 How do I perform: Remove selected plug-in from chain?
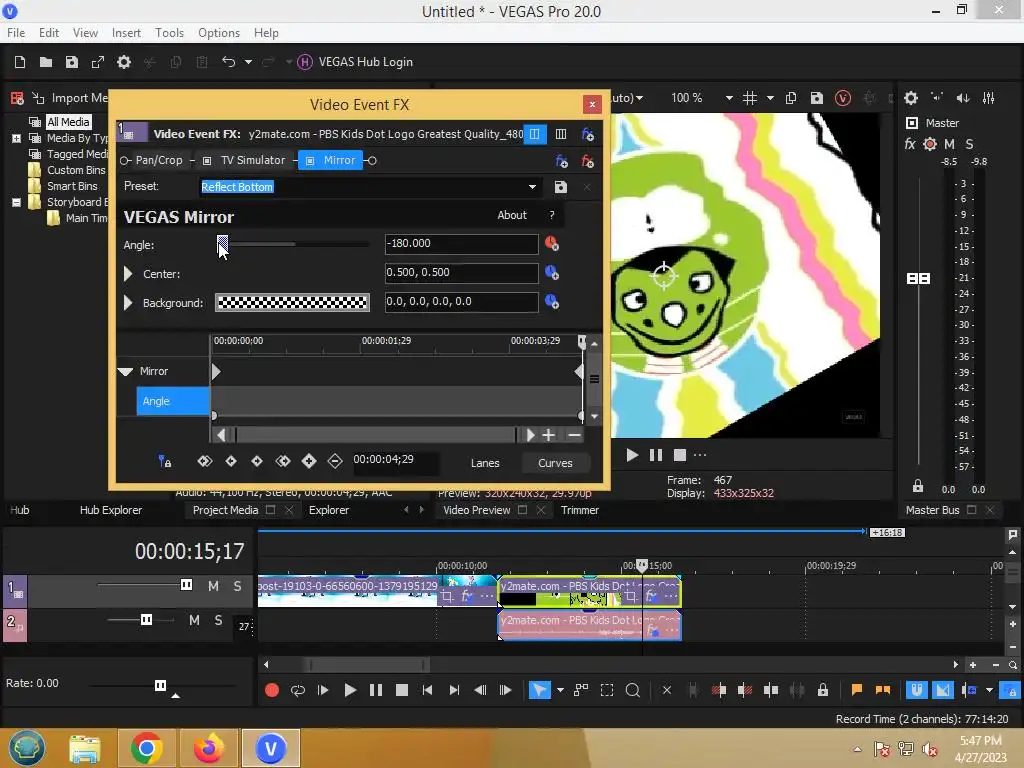pos(587,161)
